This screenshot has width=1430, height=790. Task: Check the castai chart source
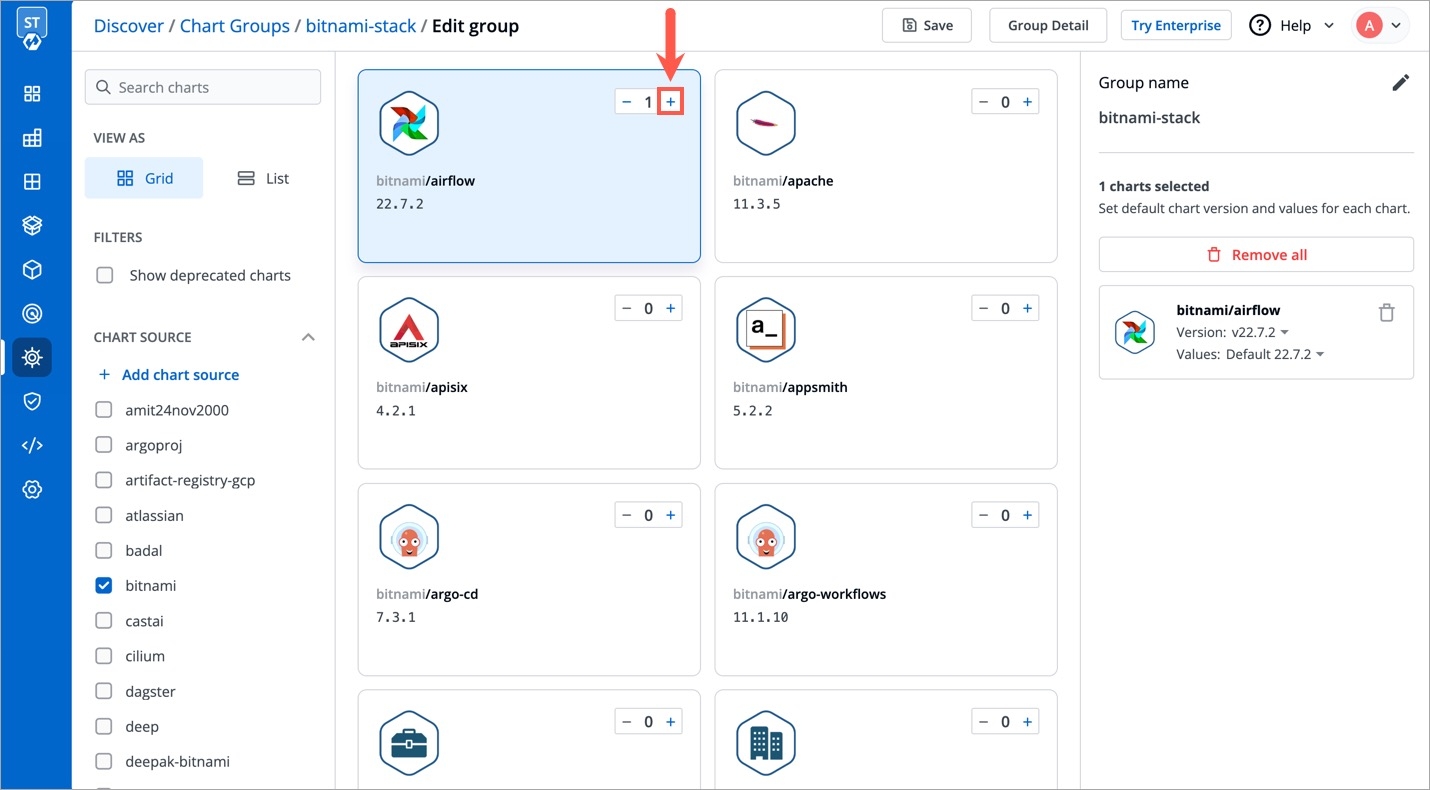(104, 621)
